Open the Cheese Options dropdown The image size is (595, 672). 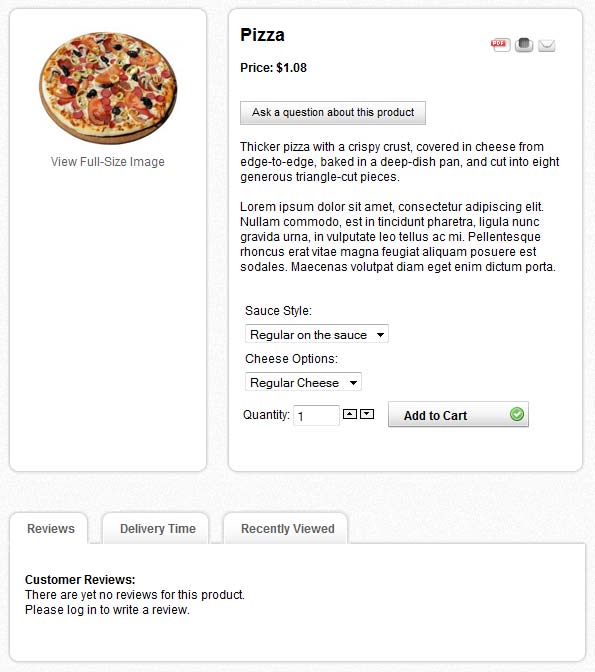(303, 382)
